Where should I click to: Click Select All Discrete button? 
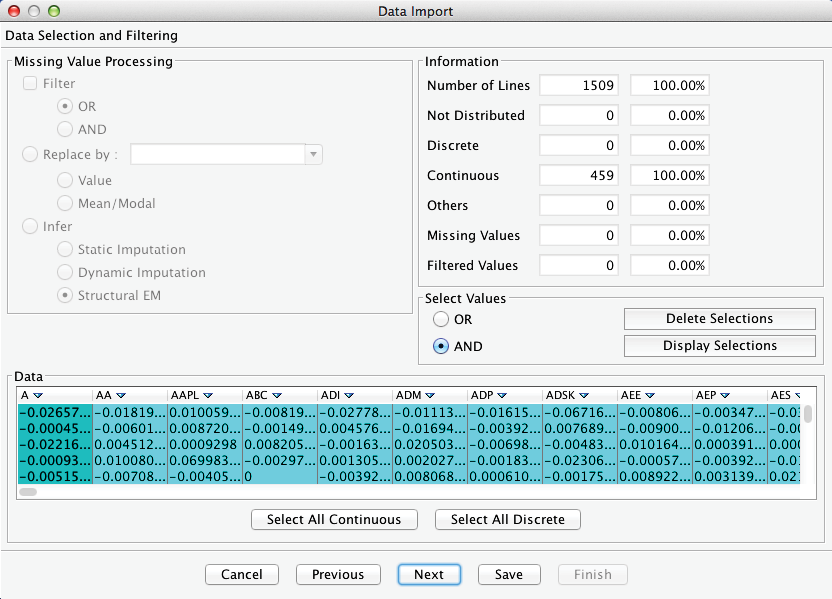[507, 520]
